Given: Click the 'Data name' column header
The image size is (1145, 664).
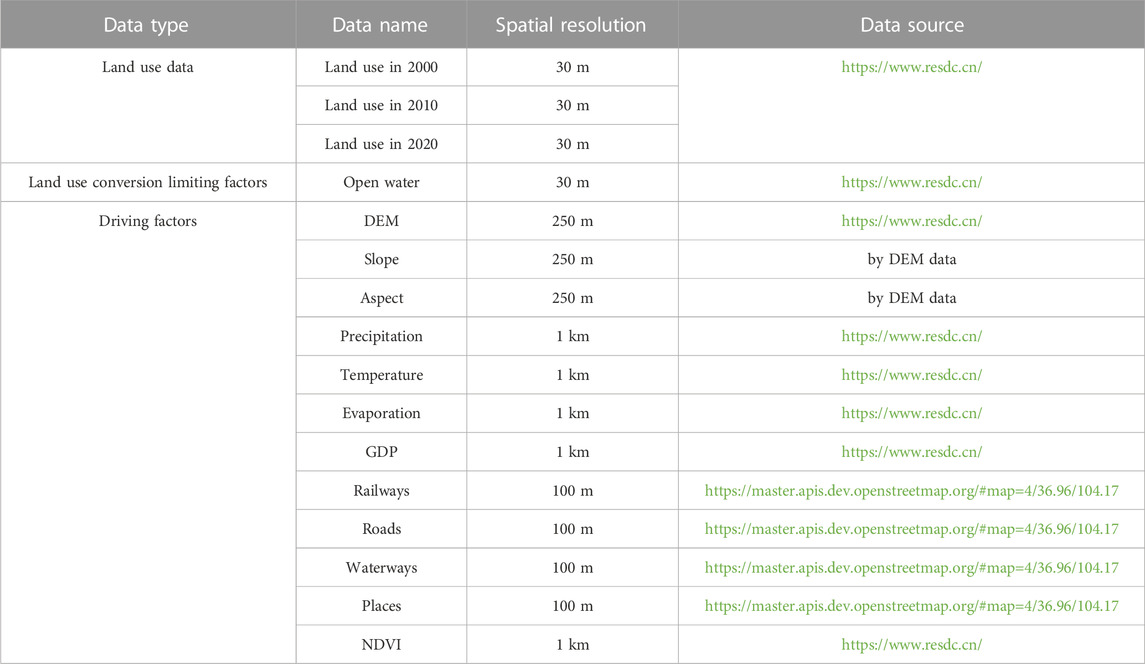Looking at the screenshot, I should (x=380, y=25).
